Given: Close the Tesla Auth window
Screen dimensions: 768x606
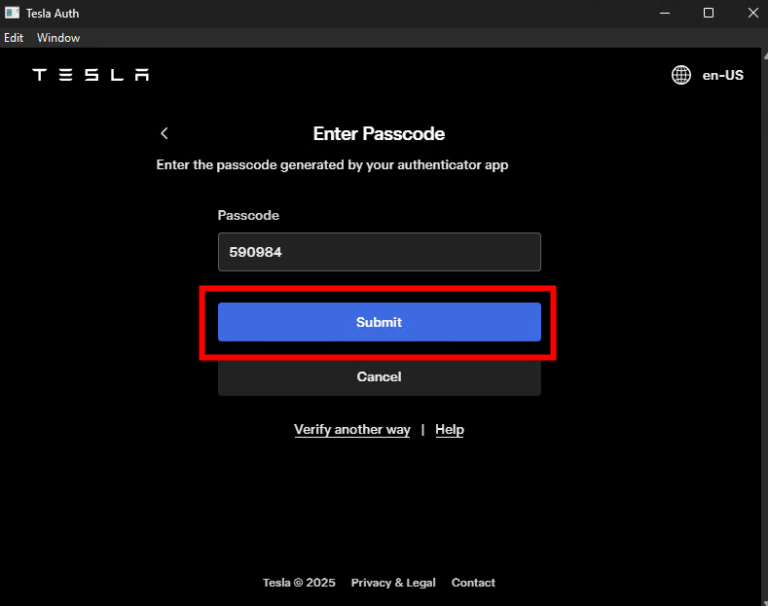Looking at the screenshot, I should [752, 13].
